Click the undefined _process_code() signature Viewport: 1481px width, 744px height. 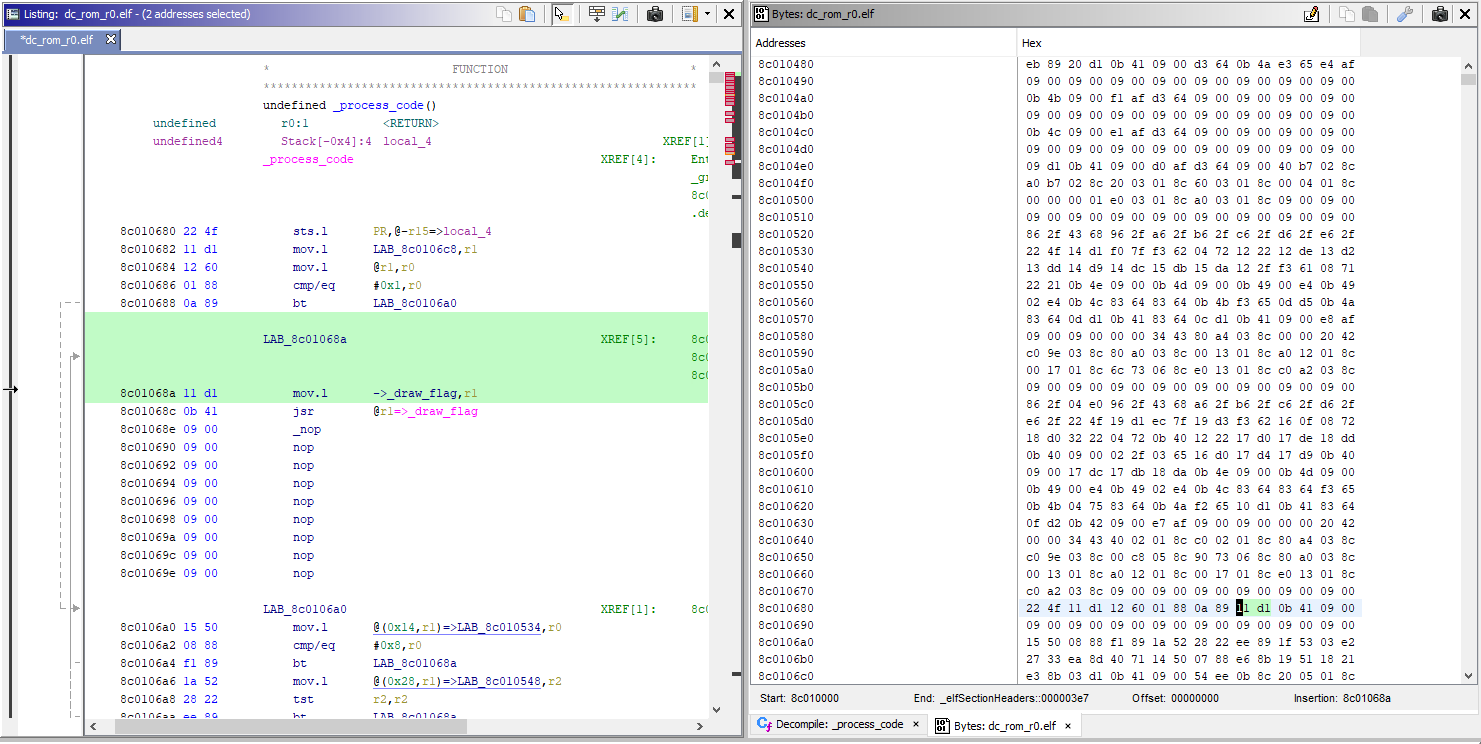350,105
